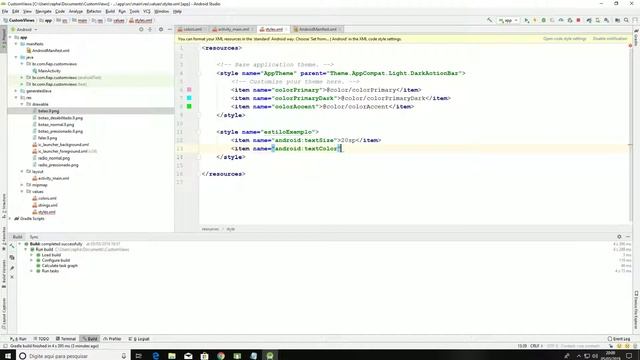Image resolution: width=640 pixels, height=360 pixels.
Task: Run the app with the play icon
Action: (527, 20)
